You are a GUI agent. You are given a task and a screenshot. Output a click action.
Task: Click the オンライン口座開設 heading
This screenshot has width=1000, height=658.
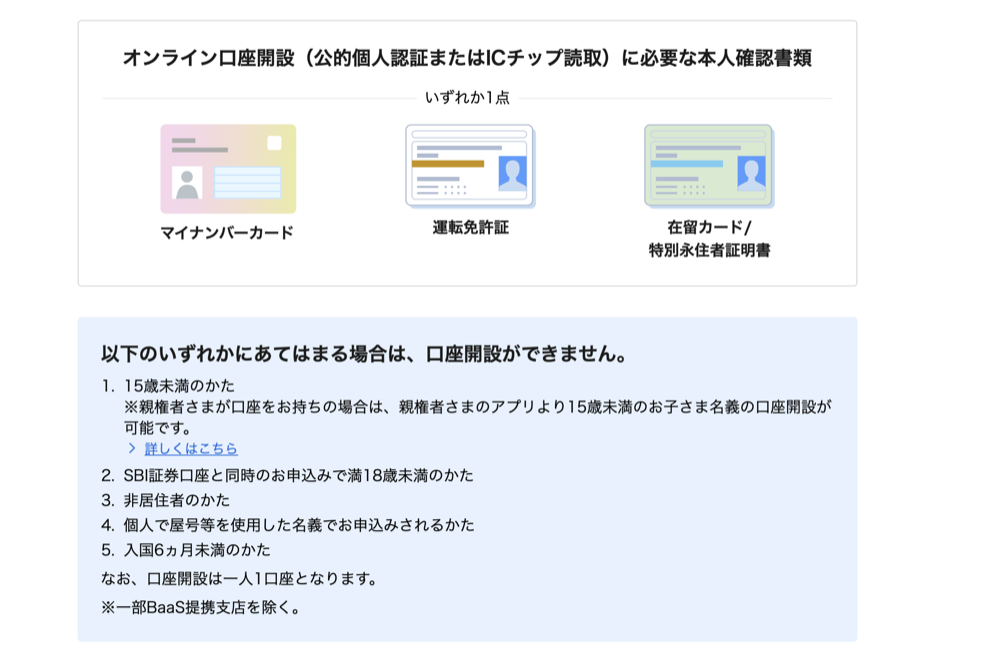(x=467, y=58)
